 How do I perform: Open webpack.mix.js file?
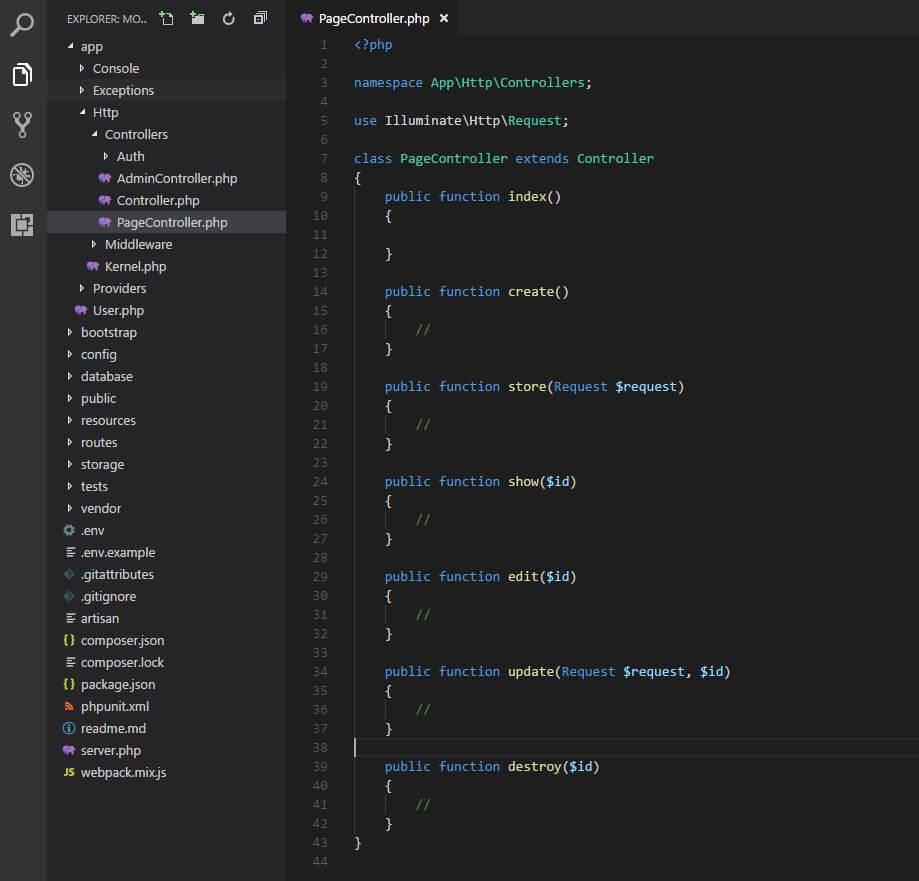coord(123,772)
